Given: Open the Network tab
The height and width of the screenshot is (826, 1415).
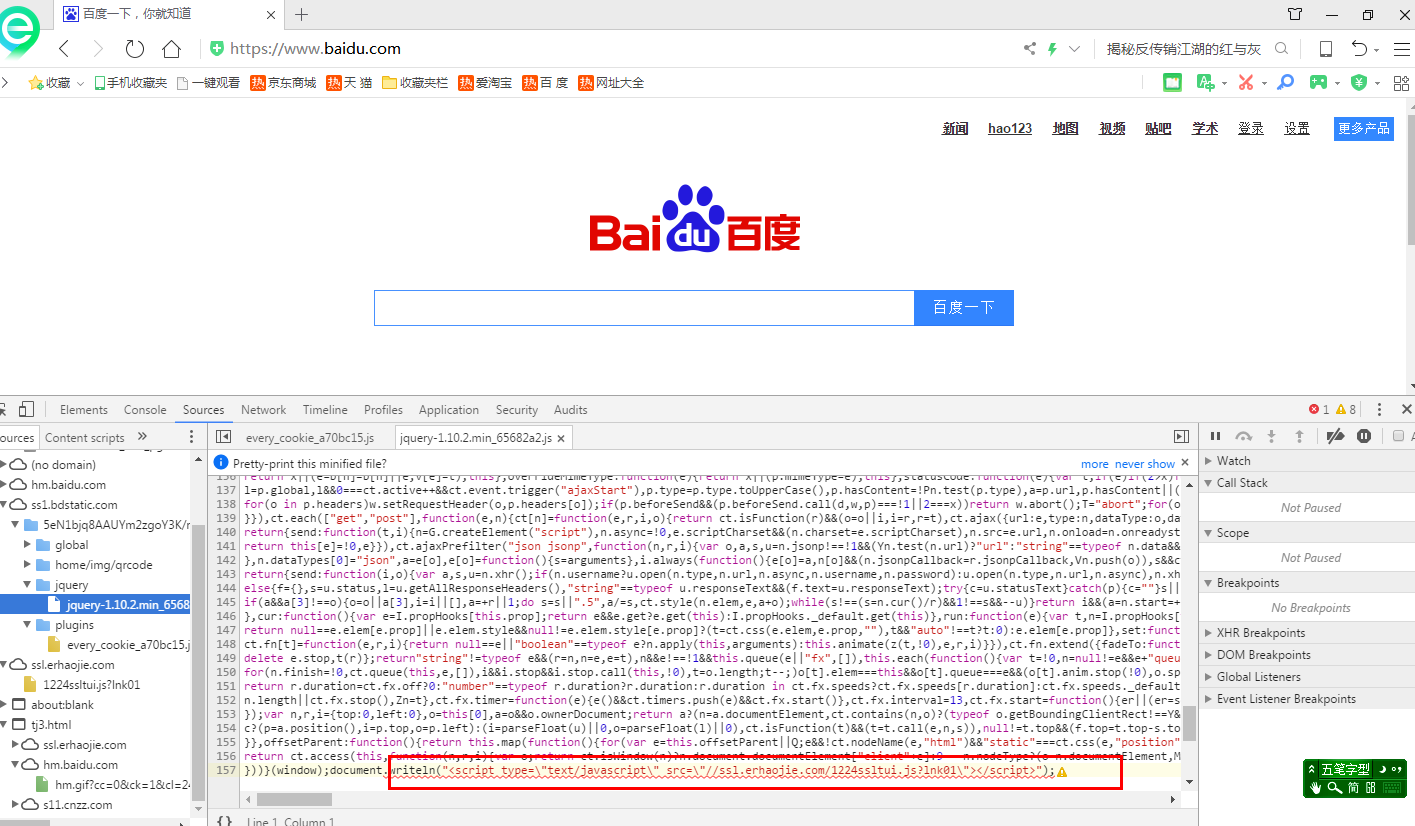Looking at the screenshot, I should click(x=263, y=409).
